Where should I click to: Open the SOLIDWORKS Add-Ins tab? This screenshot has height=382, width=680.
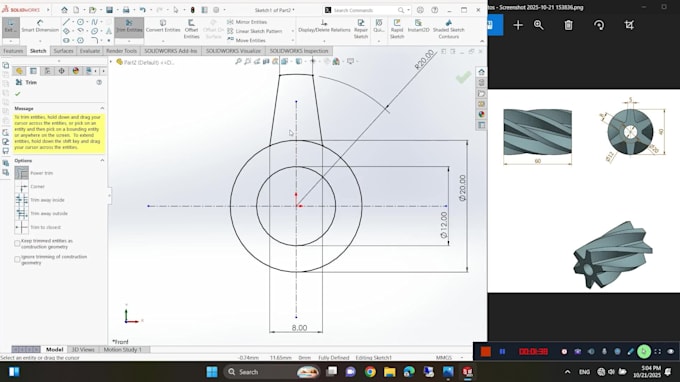[170, 51]
